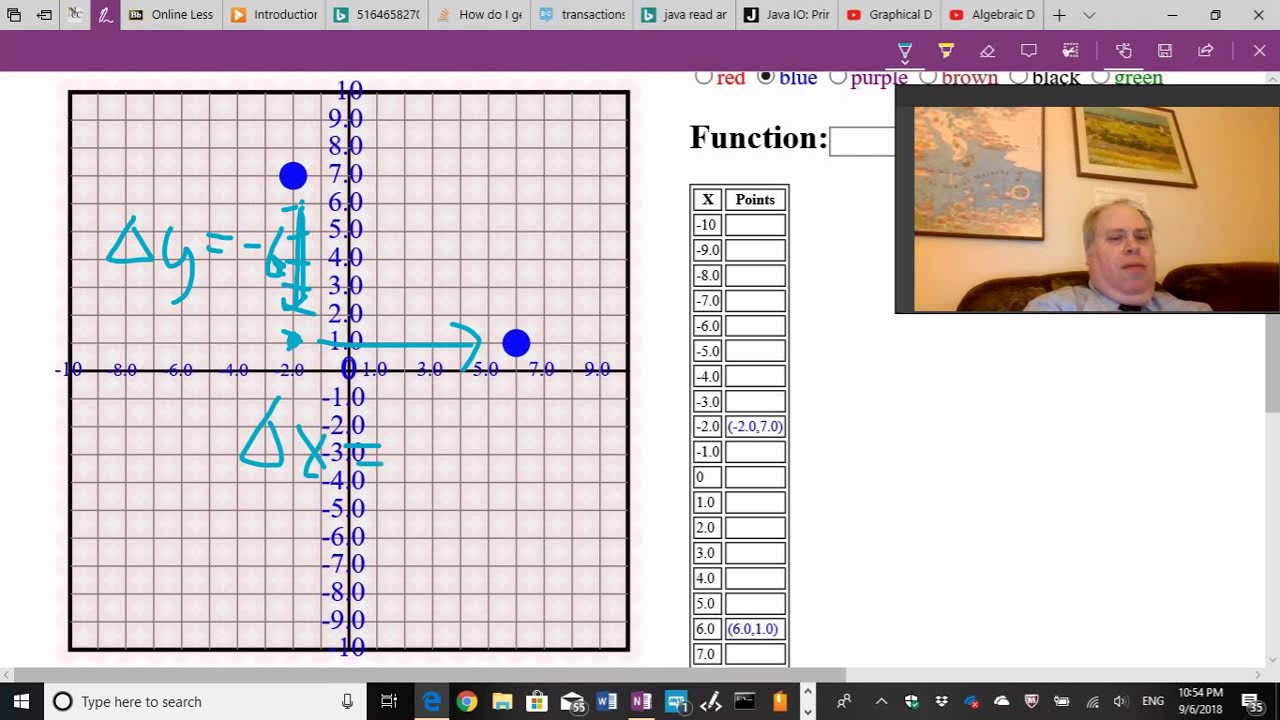Open the clock showing 10:54 PM
The image size is (1280, 720).
click(x=1200, y=701)
